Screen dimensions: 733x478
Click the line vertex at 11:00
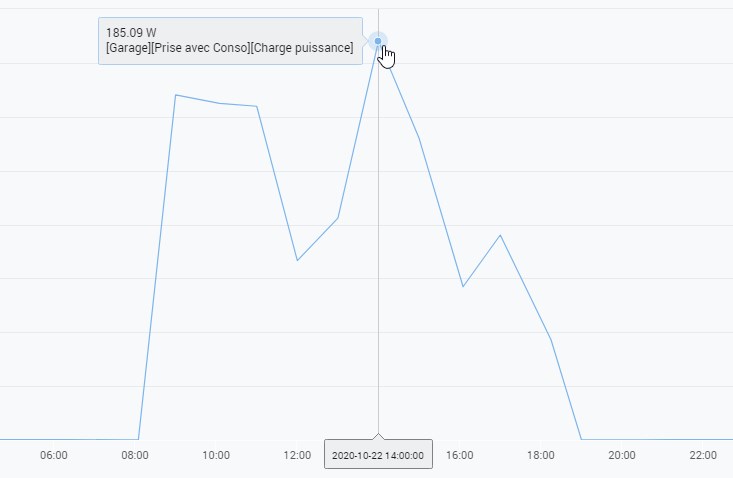[257, 106]
